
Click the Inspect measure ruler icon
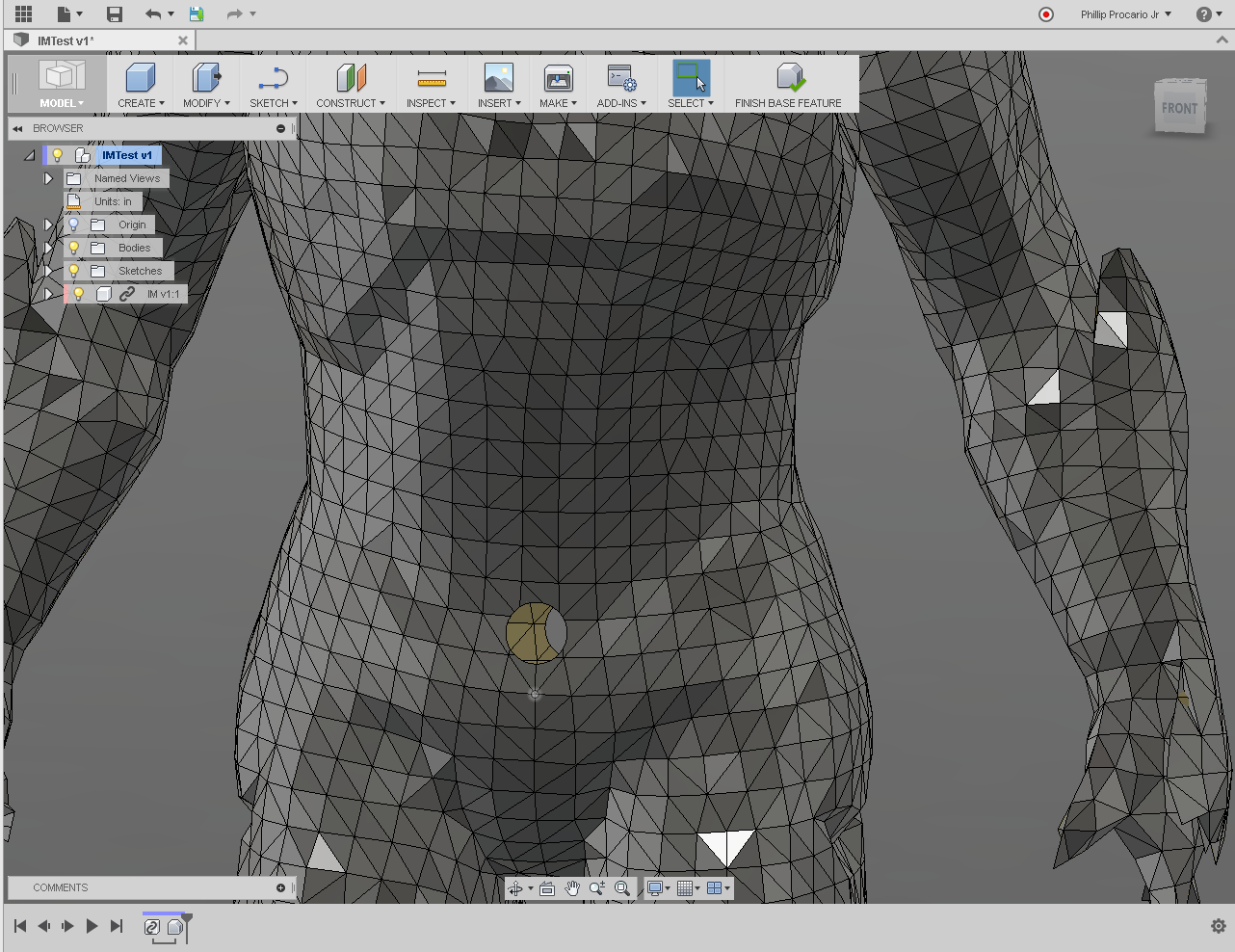coord(432,77)
